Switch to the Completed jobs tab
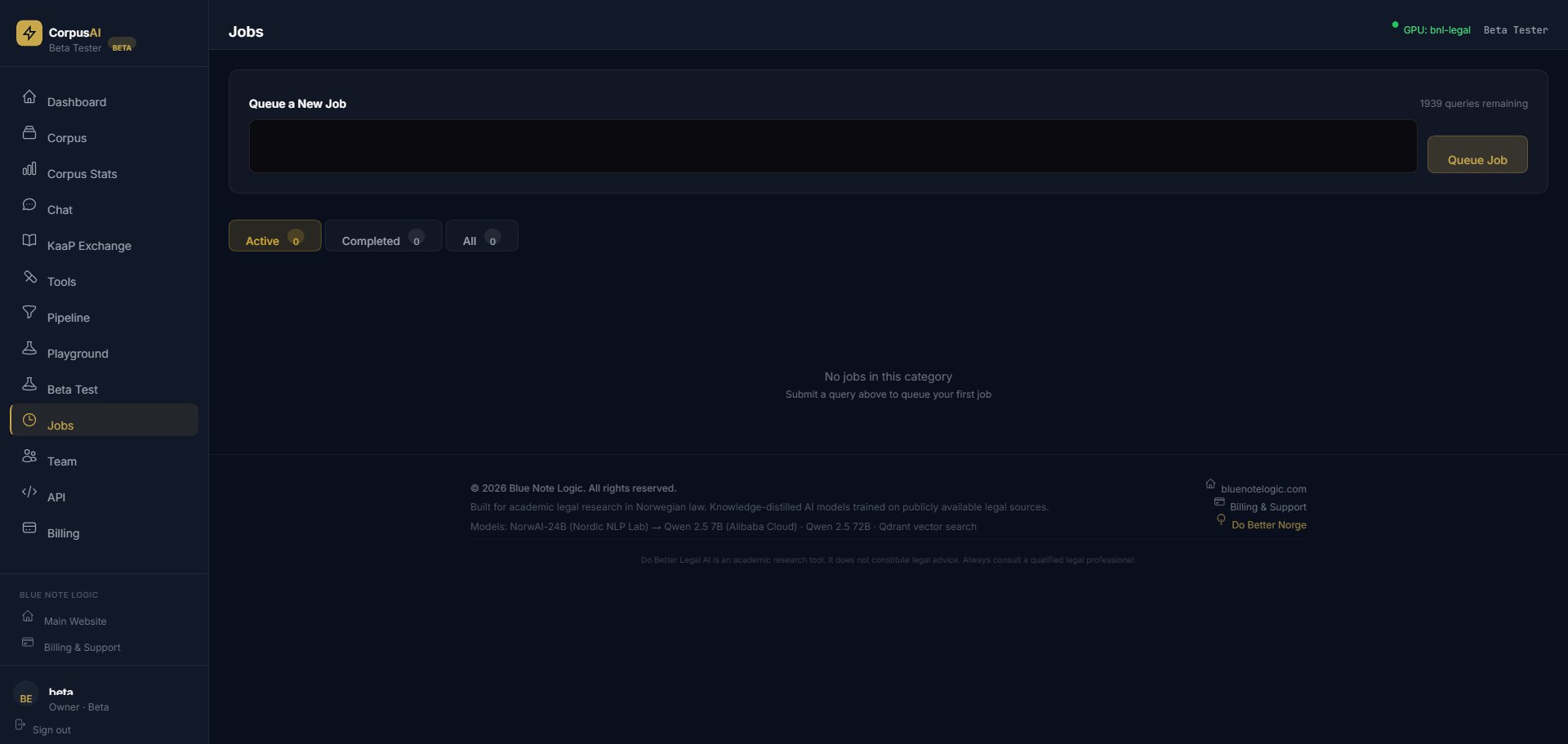 tap(382, 237)
